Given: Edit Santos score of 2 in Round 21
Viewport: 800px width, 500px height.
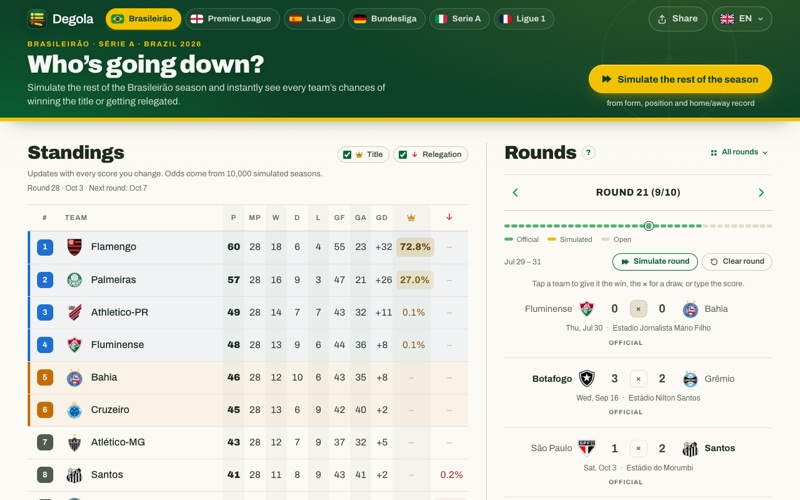Looking at the screenshot, I should [x=662, y=448].
